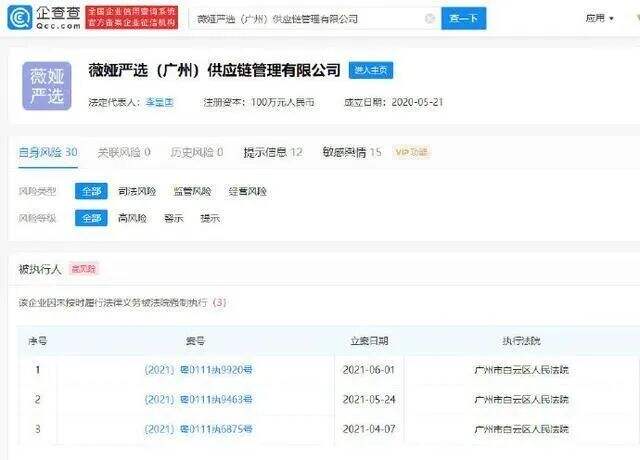Click the company title 薇娅严选（广州）供应链管理有限公司
This screenshot has width=640, height=460.
click(215, 70)
